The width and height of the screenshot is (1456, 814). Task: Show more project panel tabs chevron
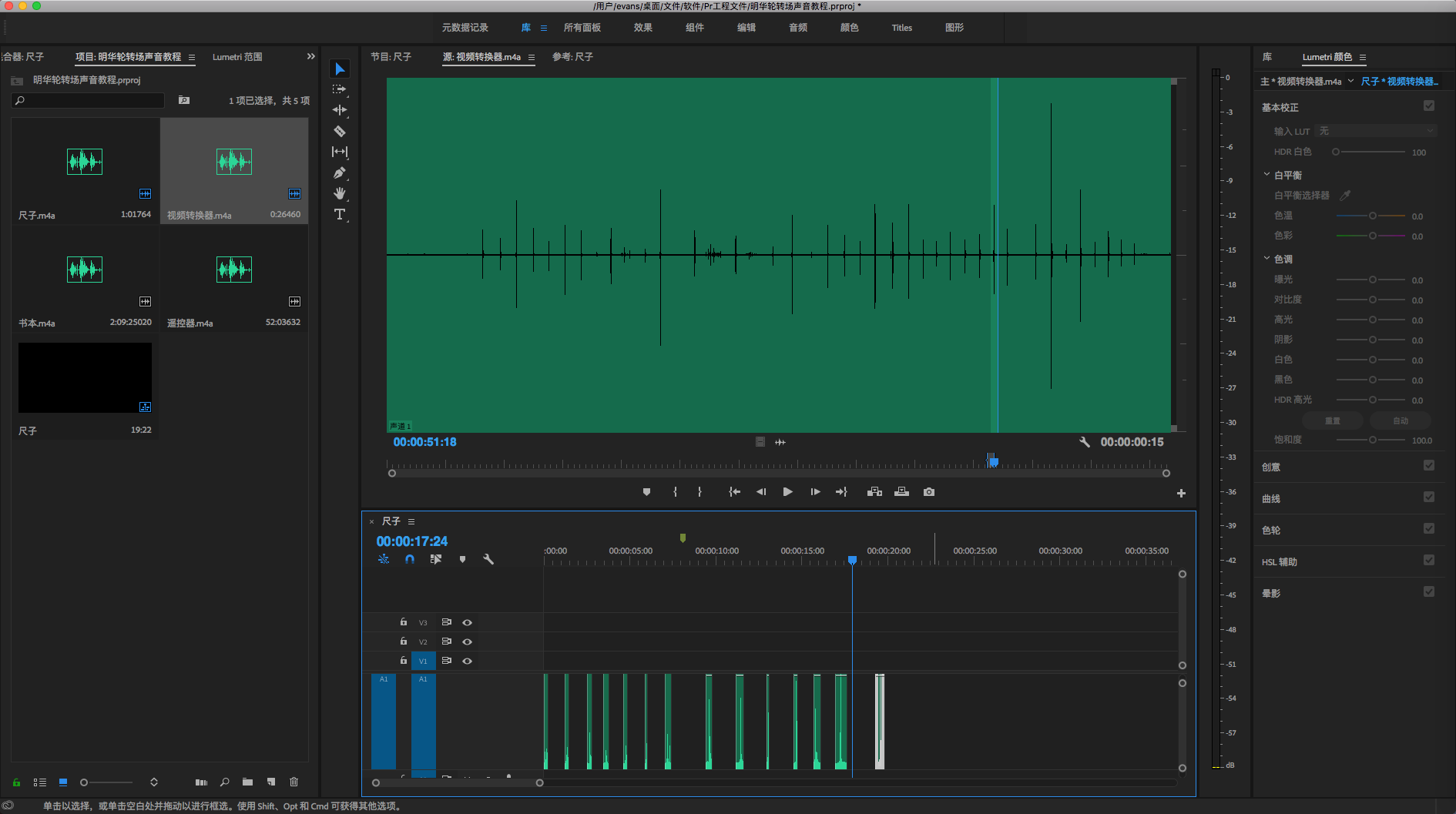311,57
